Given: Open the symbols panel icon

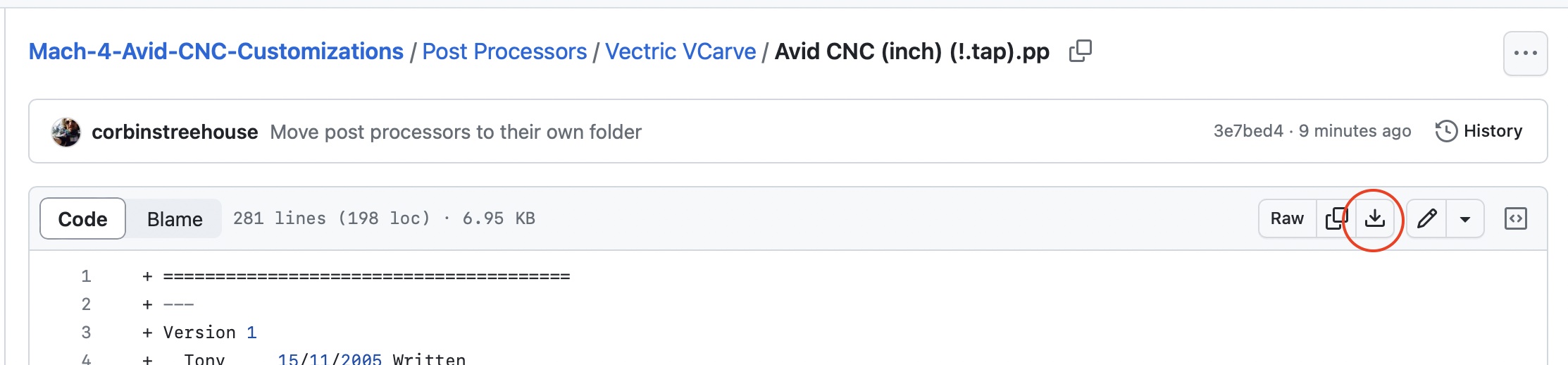Looking at the screenshot, I should (1515, 219).
